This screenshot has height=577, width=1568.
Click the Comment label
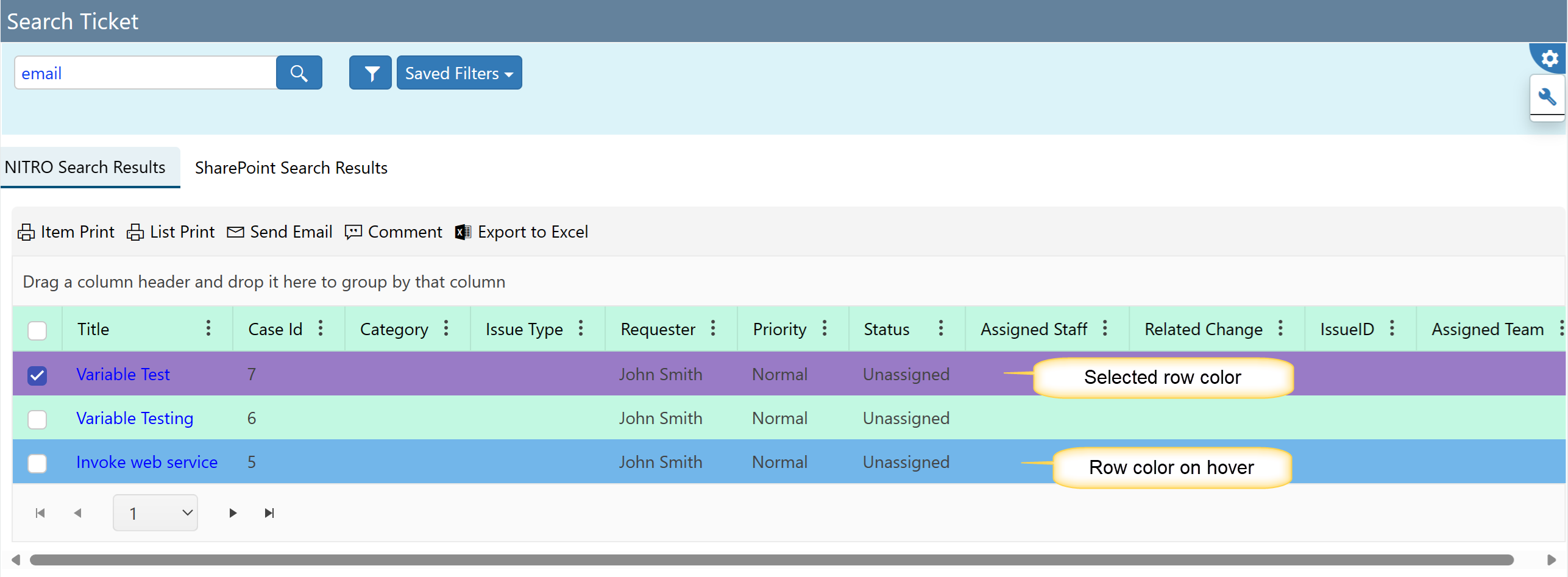click(x=405, y=232)
